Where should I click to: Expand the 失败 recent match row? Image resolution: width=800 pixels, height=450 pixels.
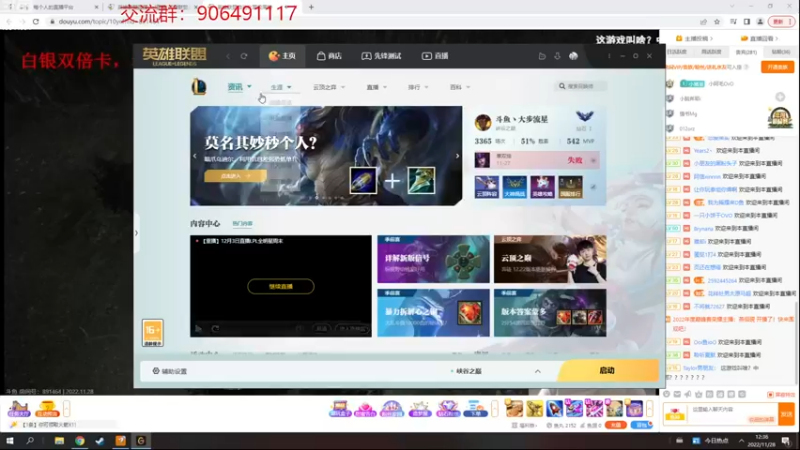(593, 160)
